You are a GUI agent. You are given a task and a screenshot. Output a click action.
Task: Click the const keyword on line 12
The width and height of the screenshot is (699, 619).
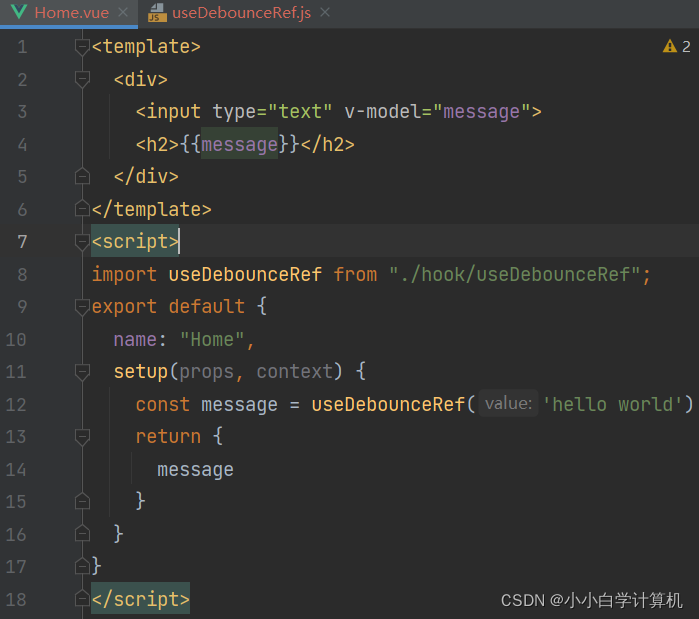click(x=163, y=405)
